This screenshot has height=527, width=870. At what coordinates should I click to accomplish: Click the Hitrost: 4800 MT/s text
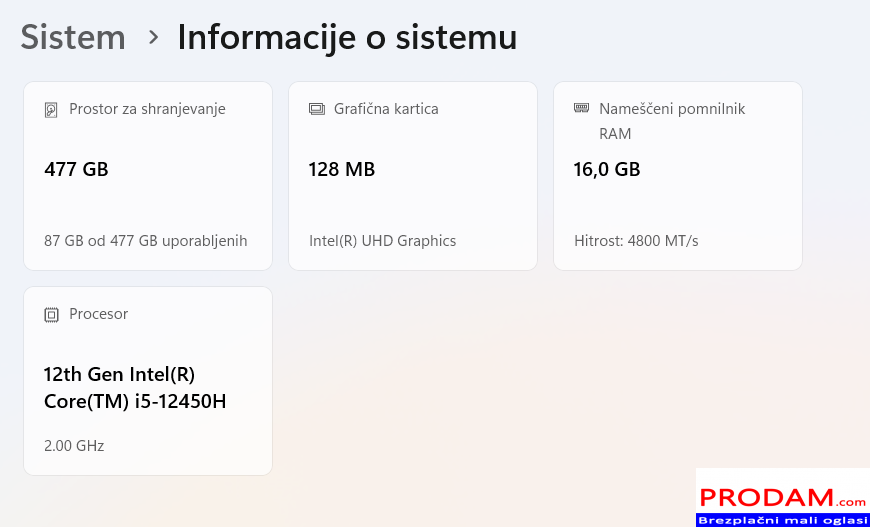[x=636, y=241]
